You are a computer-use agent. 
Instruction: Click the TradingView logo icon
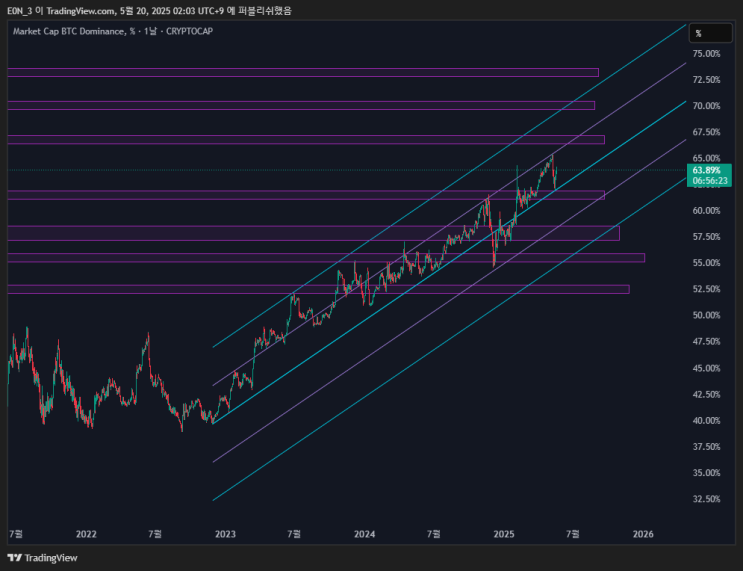pyautogui.click(x=15, y=558)
